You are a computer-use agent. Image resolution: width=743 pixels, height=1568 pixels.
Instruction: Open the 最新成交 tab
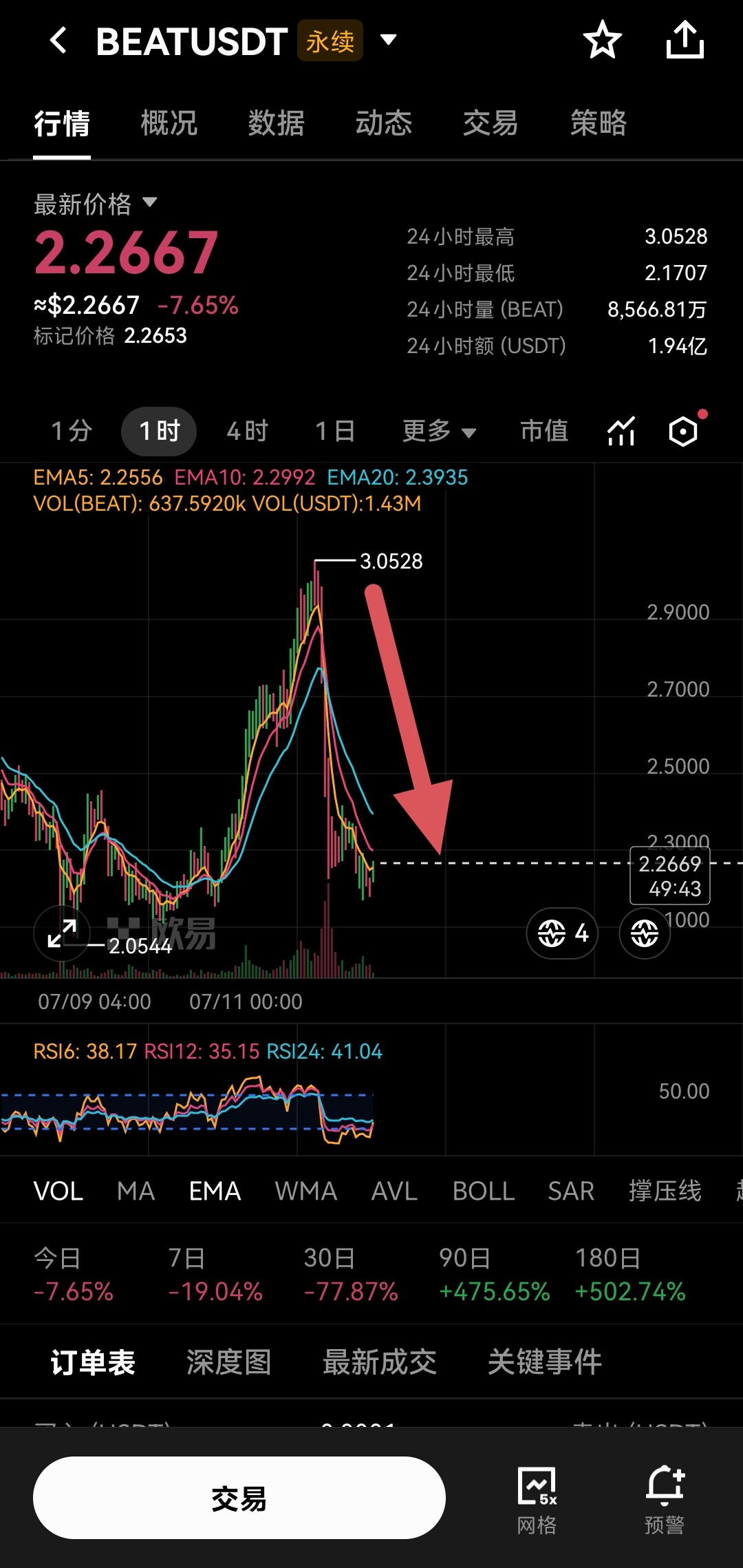tap(380, 1362)
